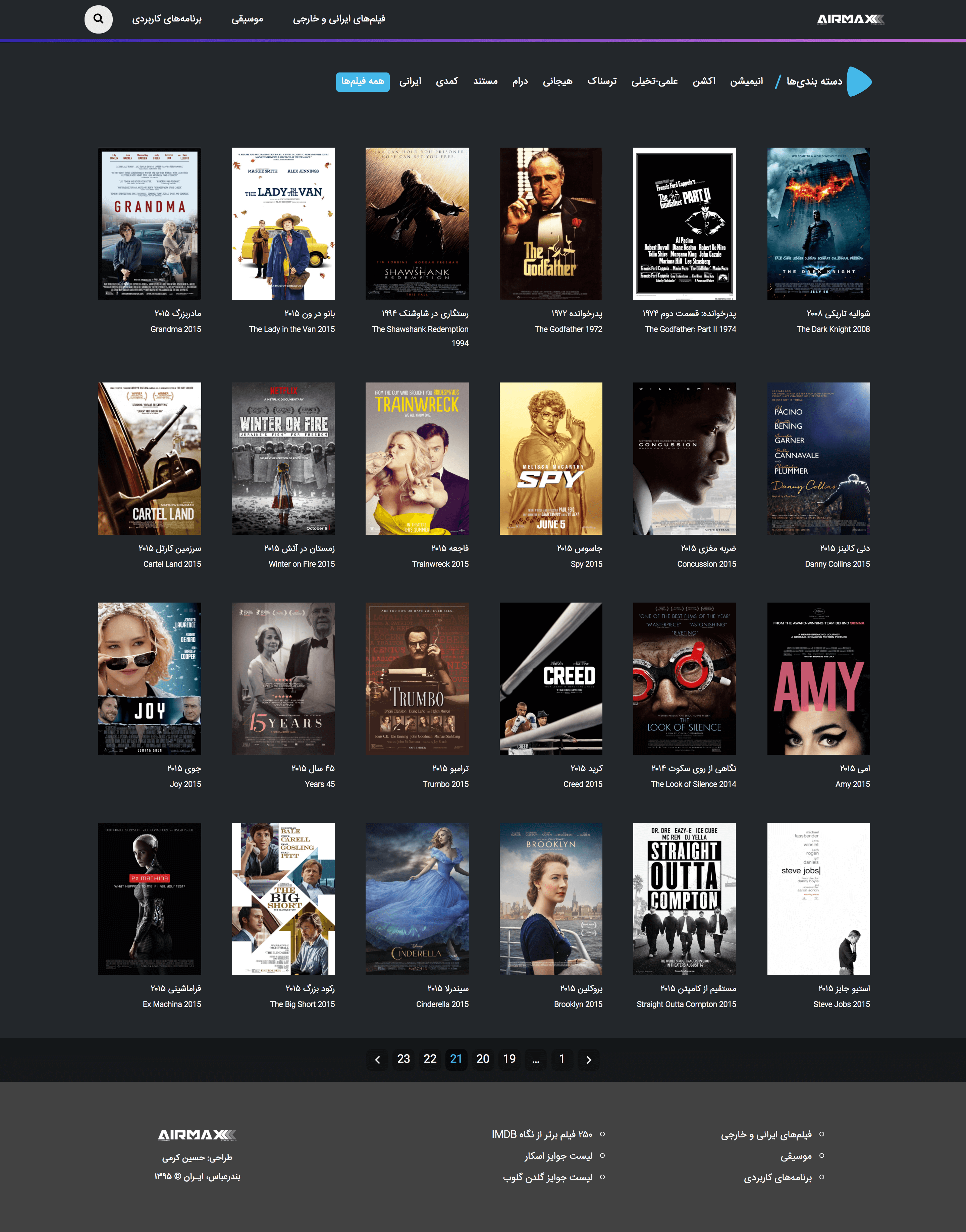Open The Dark Knight poster
The width and height of the screenshot is (966, 1232).
pos(818,224)
